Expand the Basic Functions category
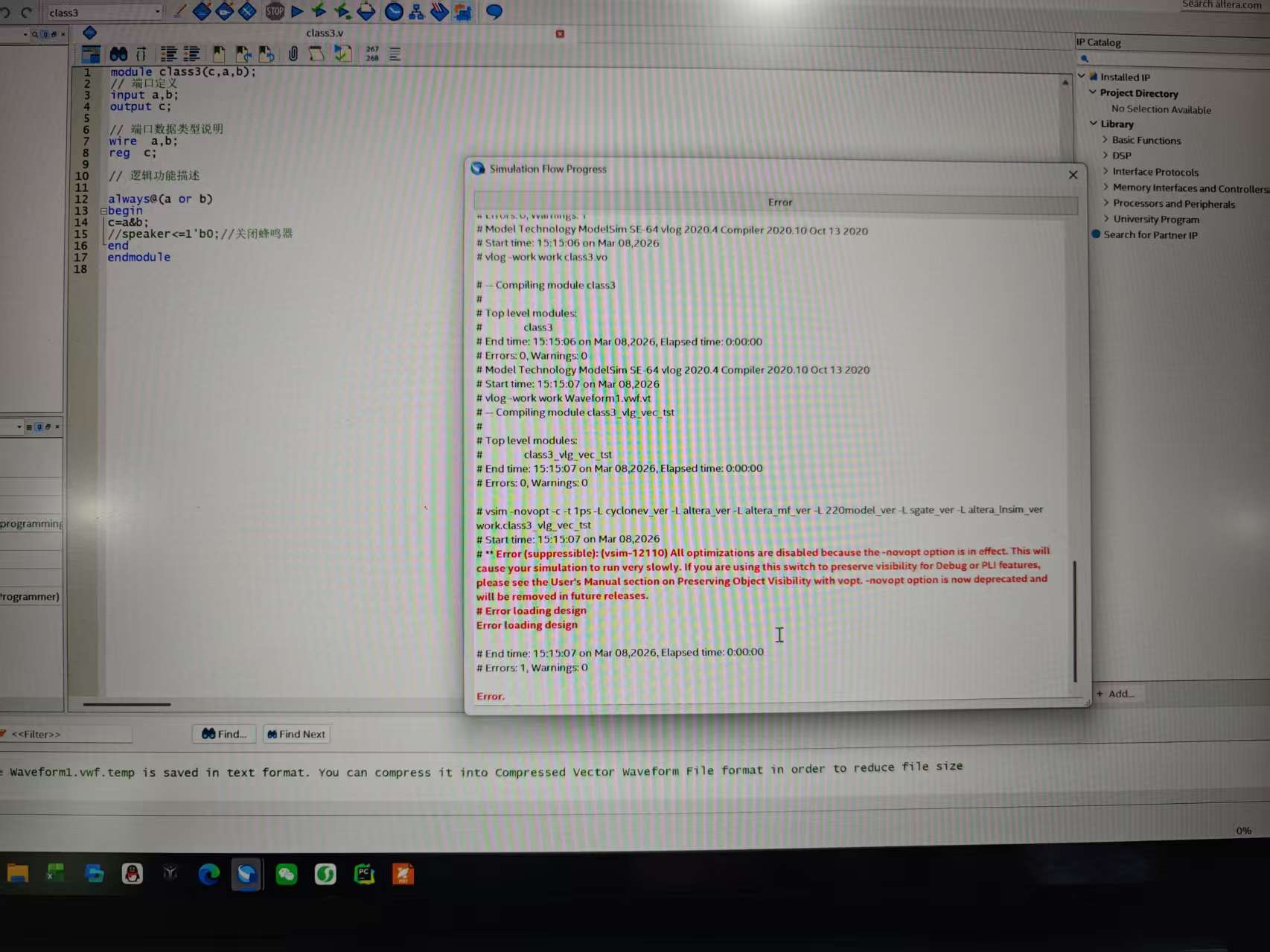This screenshot has width=1270, height=952. 1105,139
